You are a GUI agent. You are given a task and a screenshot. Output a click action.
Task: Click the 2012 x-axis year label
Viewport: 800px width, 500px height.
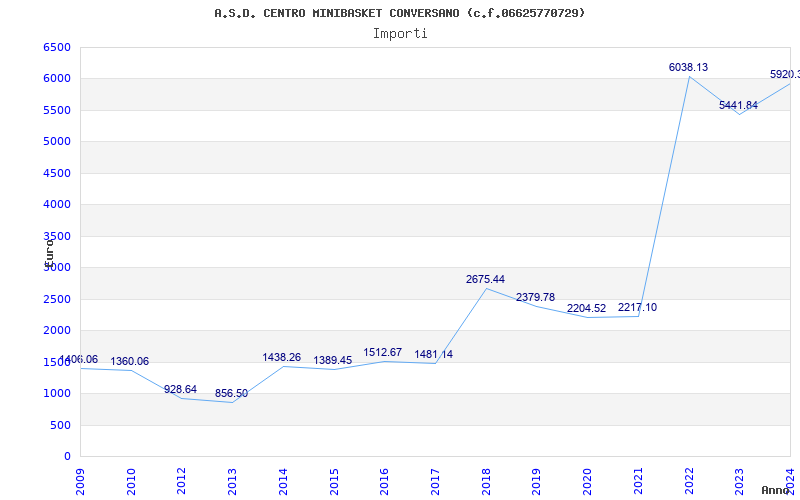point(182,482)
